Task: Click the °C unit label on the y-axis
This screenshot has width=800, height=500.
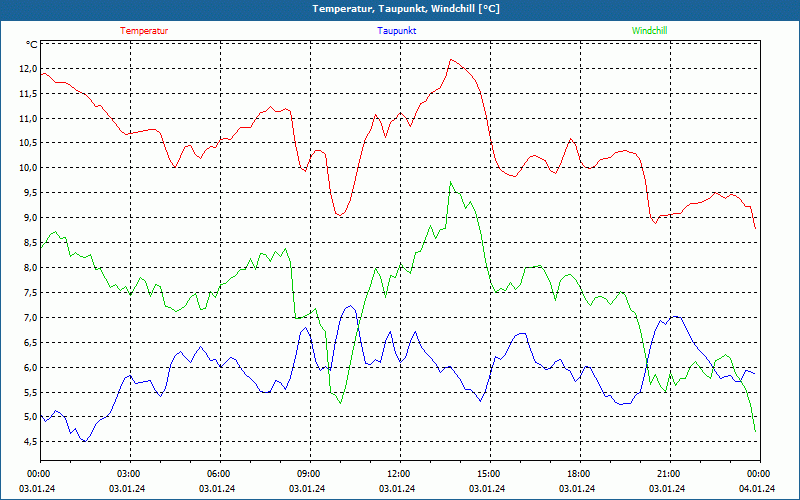Action: tap(32, 45)
